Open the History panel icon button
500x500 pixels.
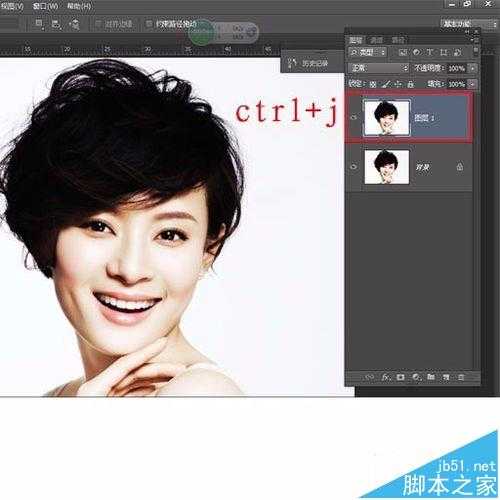click(x=292, y=63)
